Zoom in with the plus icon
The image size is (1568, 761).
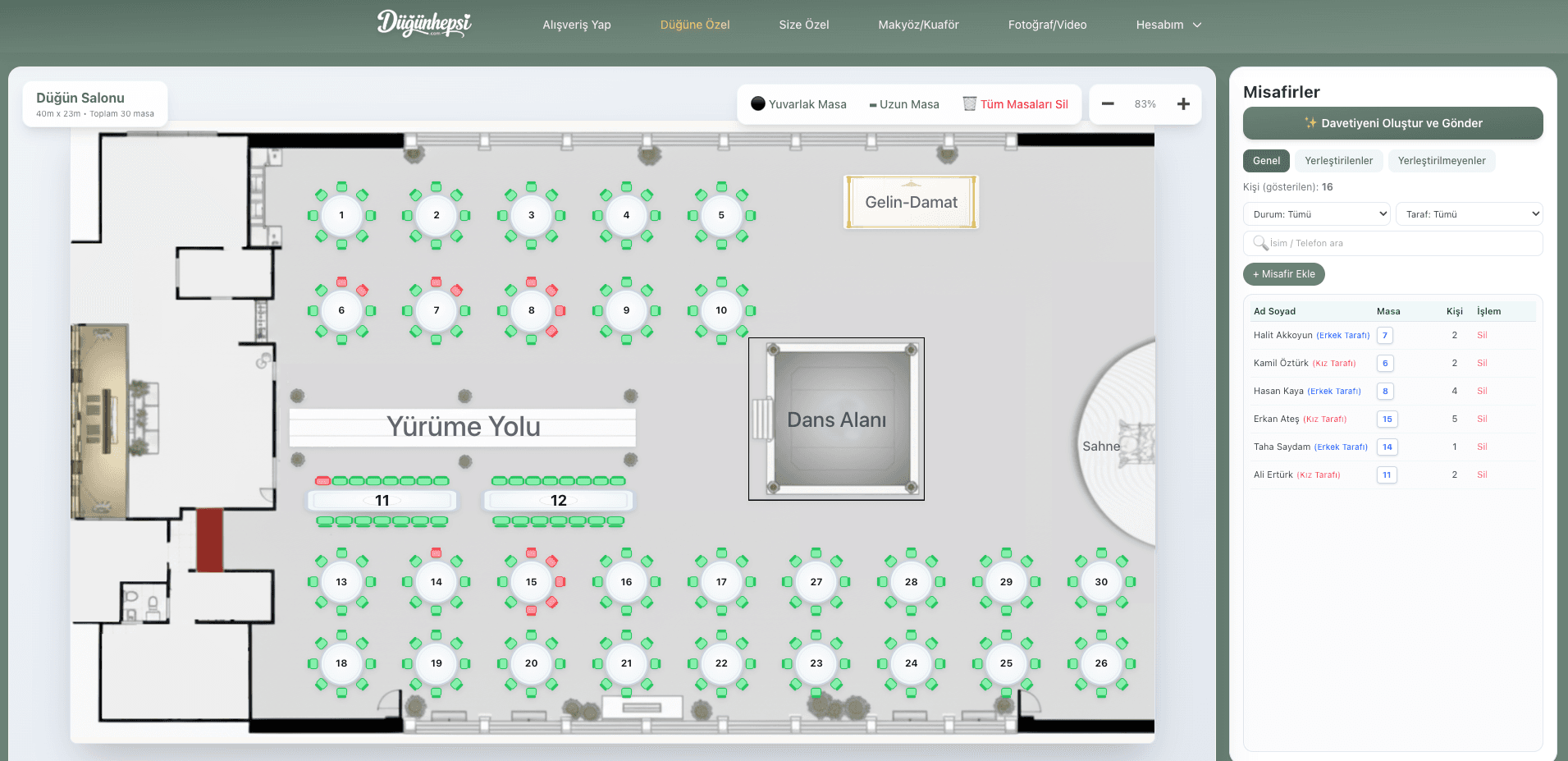[x=1183, y=103]
